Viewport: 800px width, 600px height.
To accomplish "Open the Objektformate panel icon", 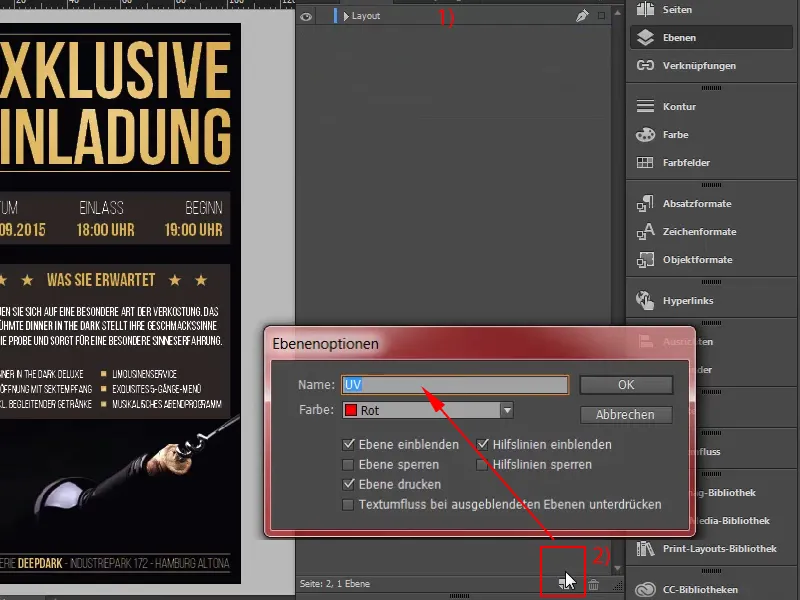I will [x=645, y=259].
